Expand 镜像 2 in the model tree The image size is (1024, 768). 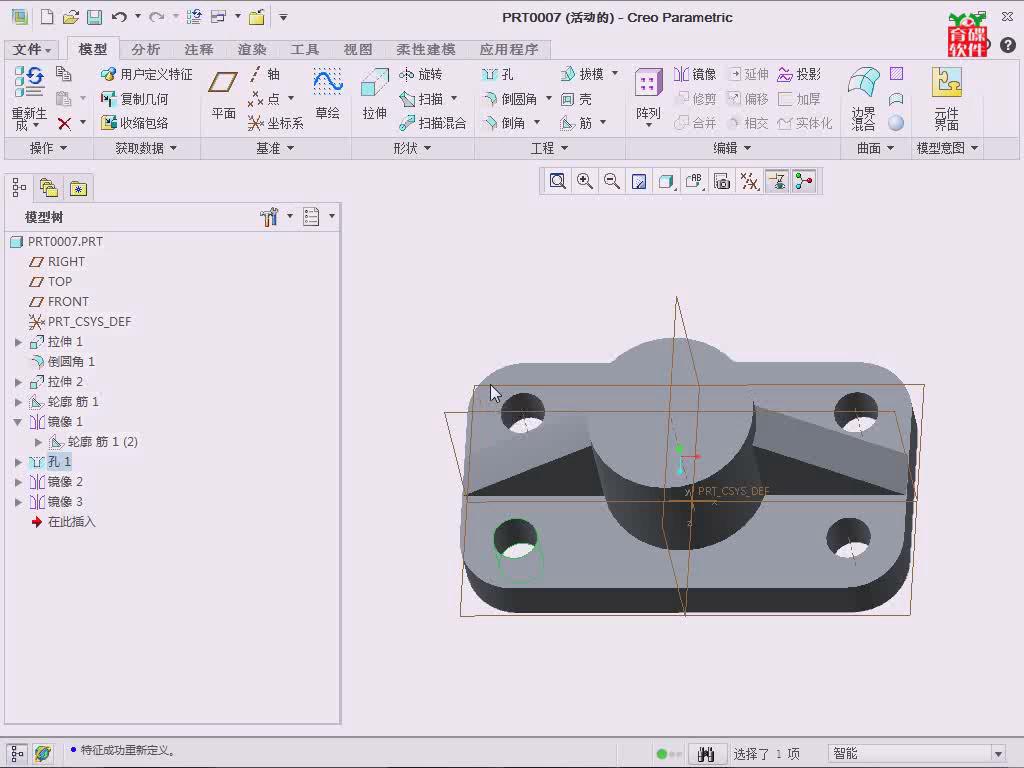coord(18,482)
